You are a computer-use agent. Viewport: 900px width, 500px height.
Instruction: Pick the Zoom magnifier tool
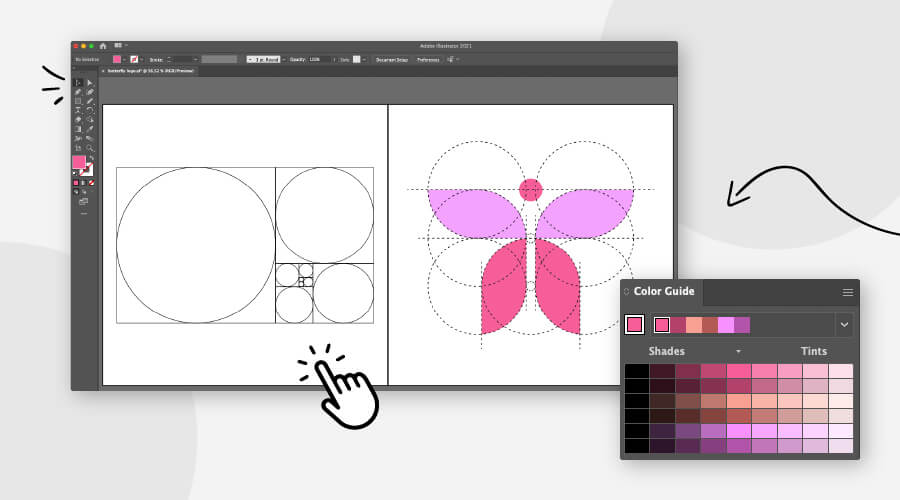(89, 147)
